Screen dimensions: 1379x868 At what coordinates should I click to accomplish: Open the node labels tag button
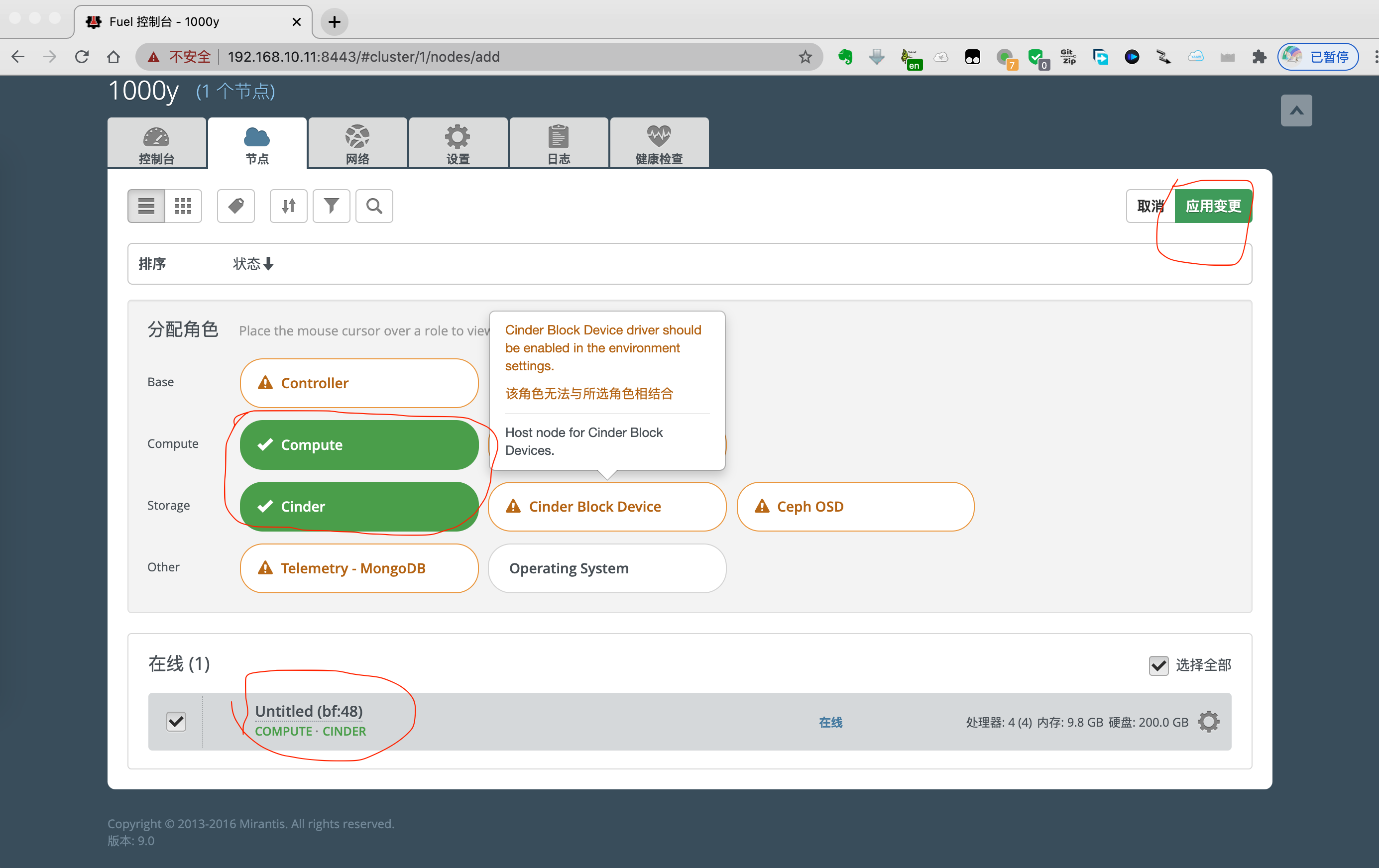236,206
